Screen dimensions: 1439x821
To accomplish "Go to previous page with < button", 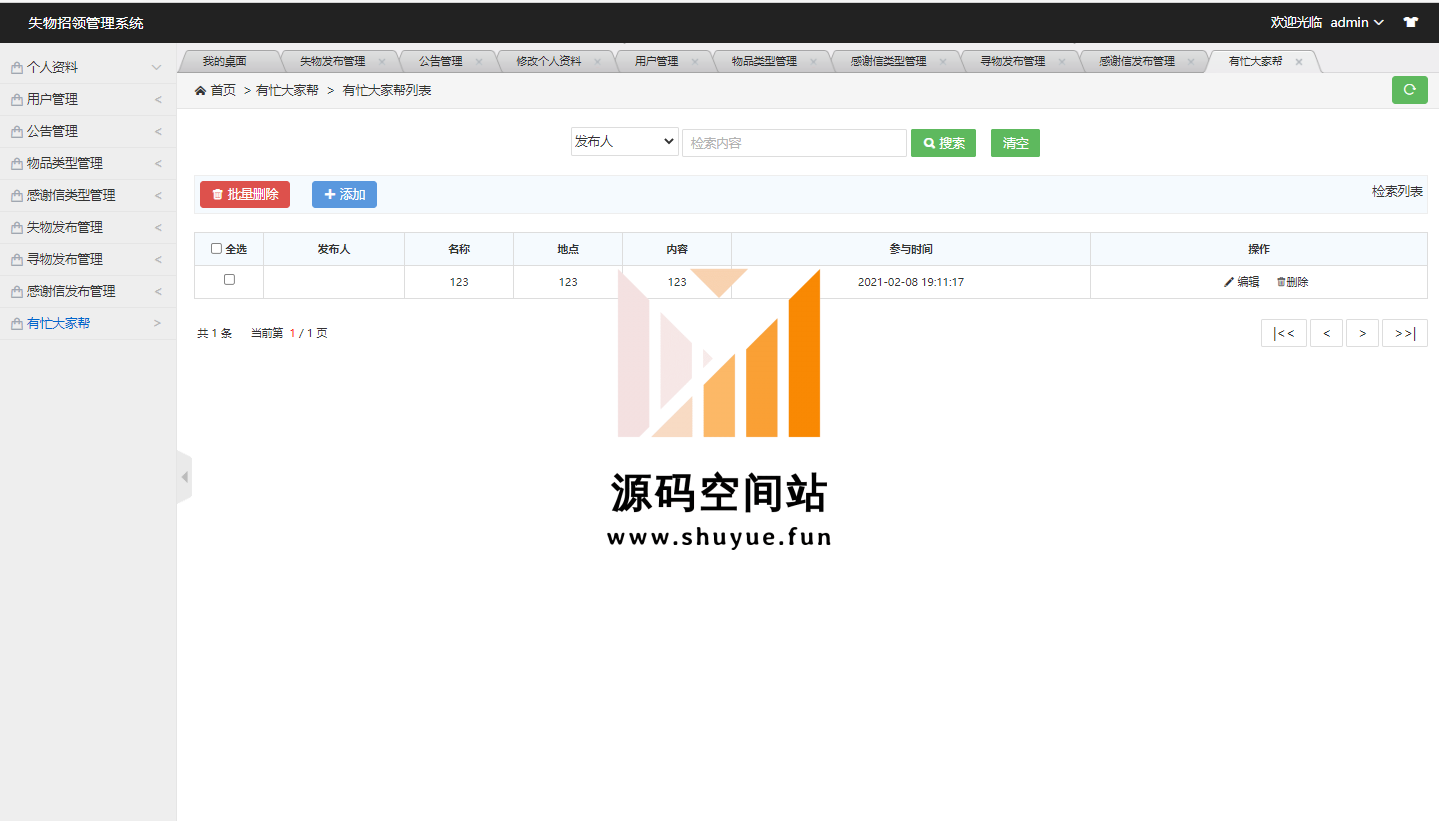I will click(1326, 333).
